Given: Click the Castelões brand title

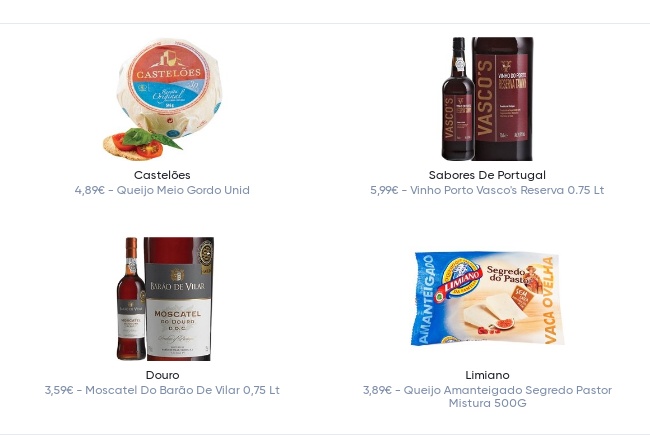Looking at the screenshot, I should pos(162,175).
